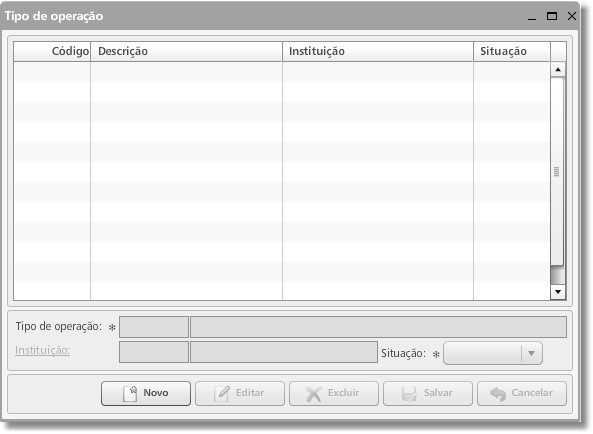Screen dimensions: 593x434
Task: Follow the Instituição link label
Action: pyautogui.click(x=42, y=350)
